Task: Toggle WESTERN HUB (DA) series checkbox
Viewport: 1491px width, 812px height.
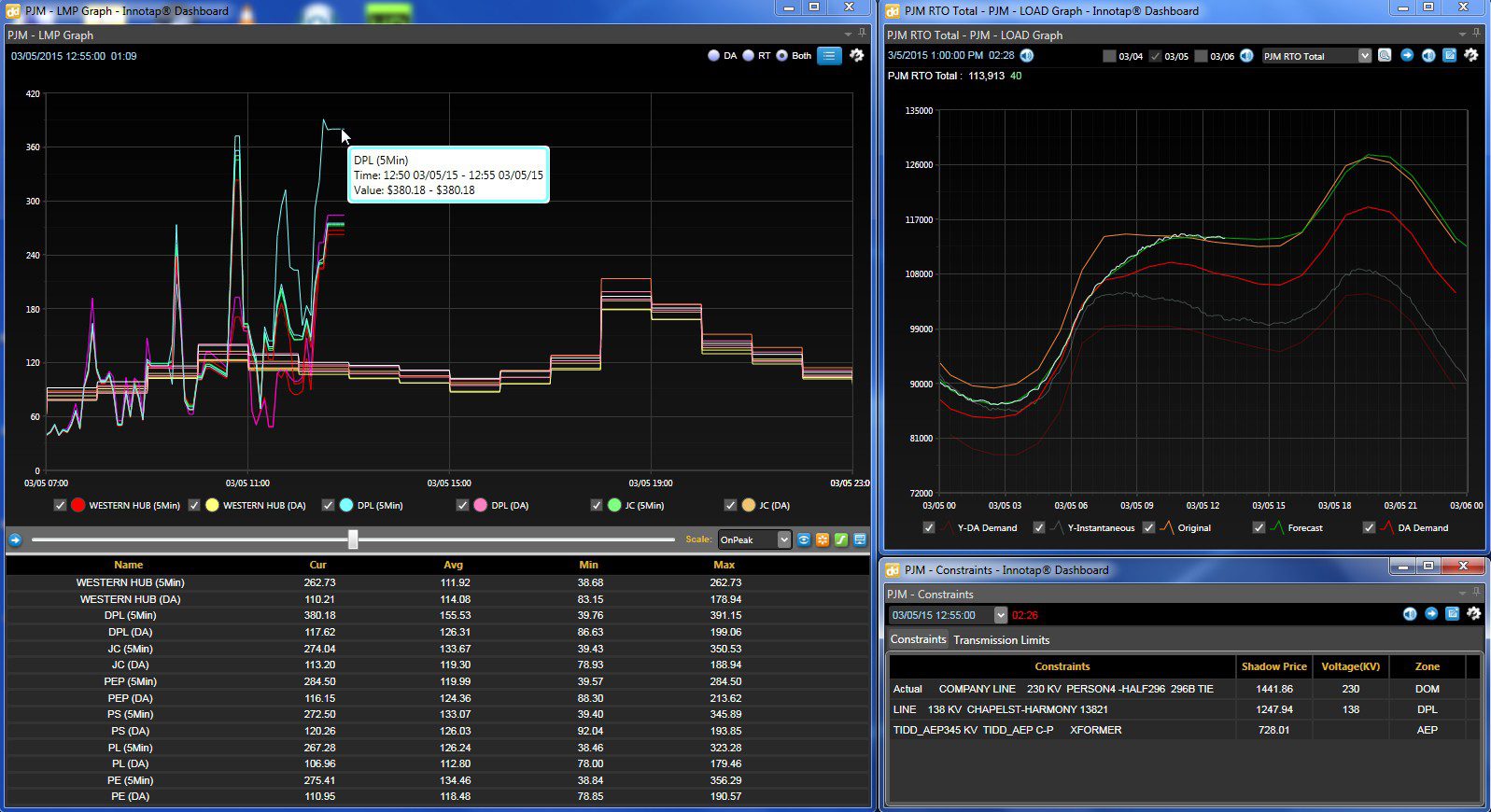Action: tap(194, 505)
